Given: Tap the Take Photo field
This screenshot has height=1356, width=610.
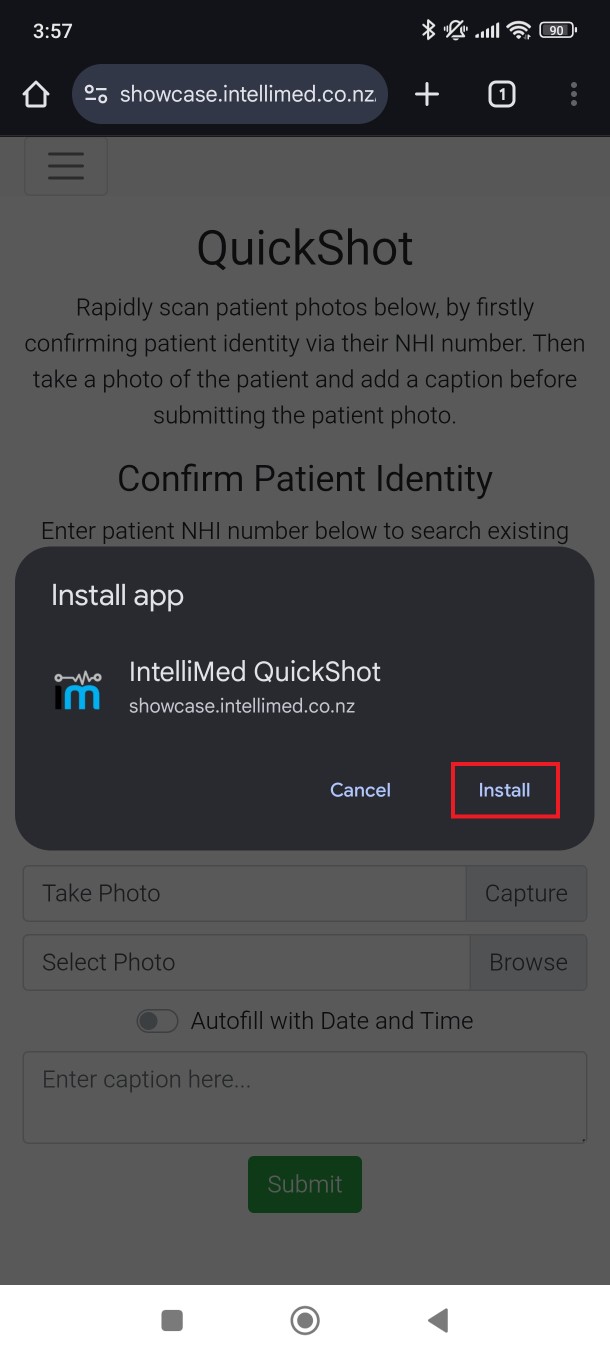Looking at the screenshot, I should click(245, 893).
